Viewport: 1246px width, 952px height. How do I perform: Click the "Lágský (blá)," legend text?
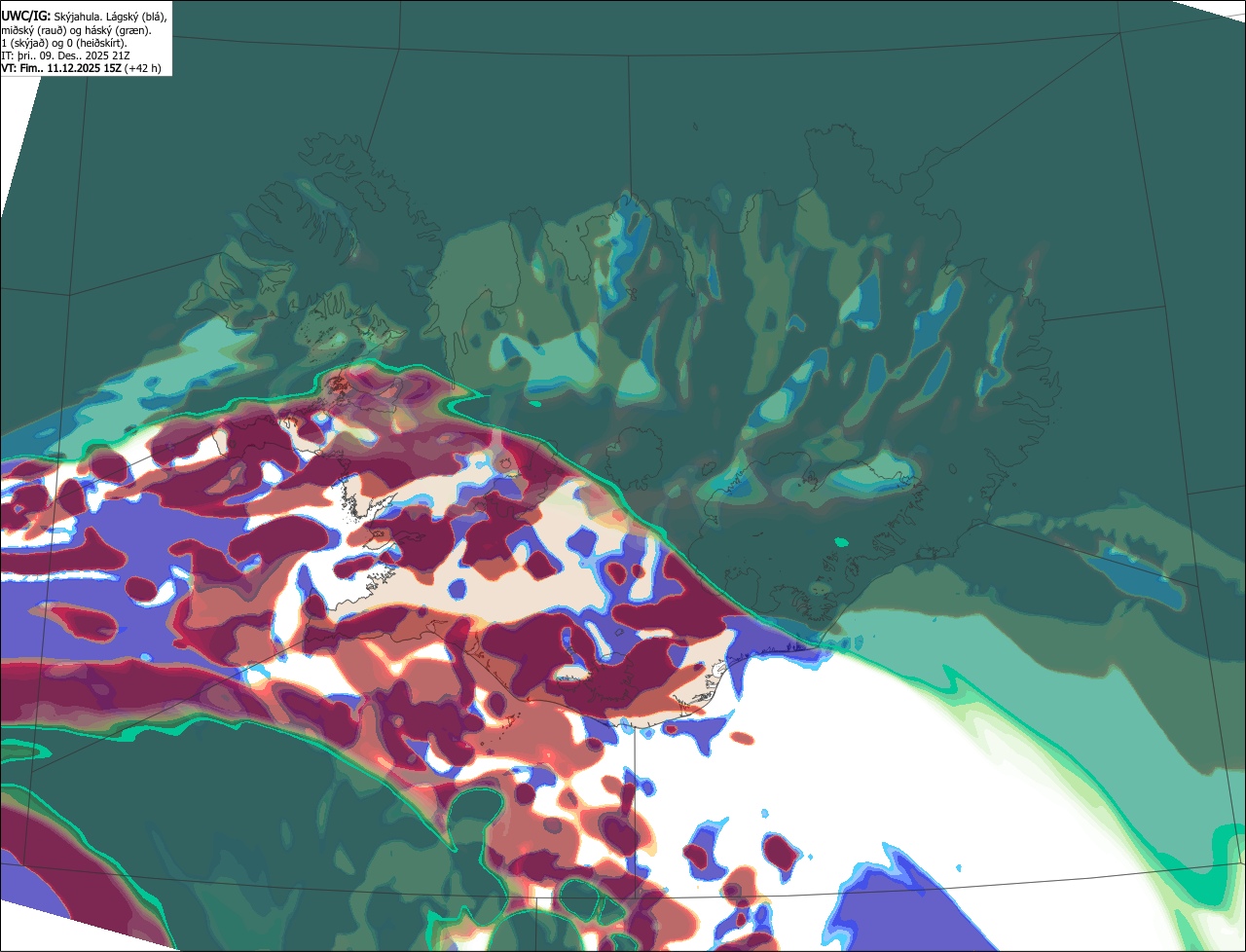[x=136, y=18]
